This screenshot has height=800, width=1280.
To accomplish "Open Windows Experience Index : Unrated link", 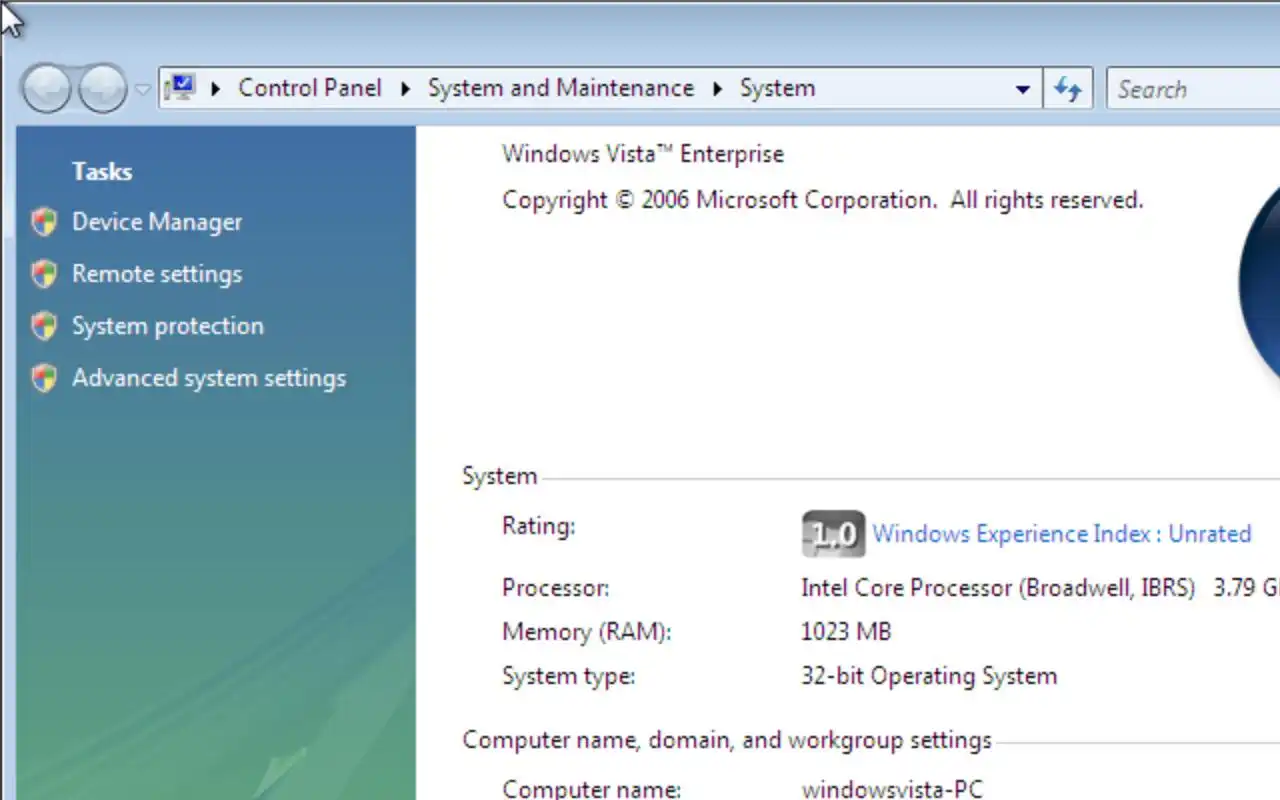I will point(1062,534).
